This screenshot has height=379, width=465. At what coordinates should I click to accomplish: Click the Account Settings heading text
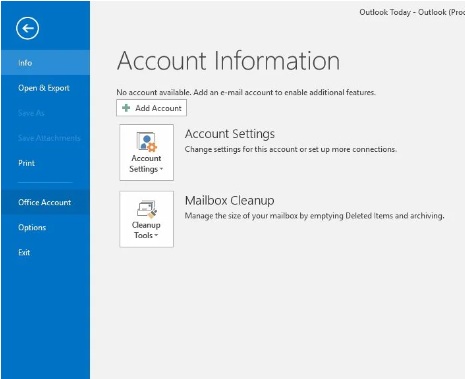click(x=230, y=134)
